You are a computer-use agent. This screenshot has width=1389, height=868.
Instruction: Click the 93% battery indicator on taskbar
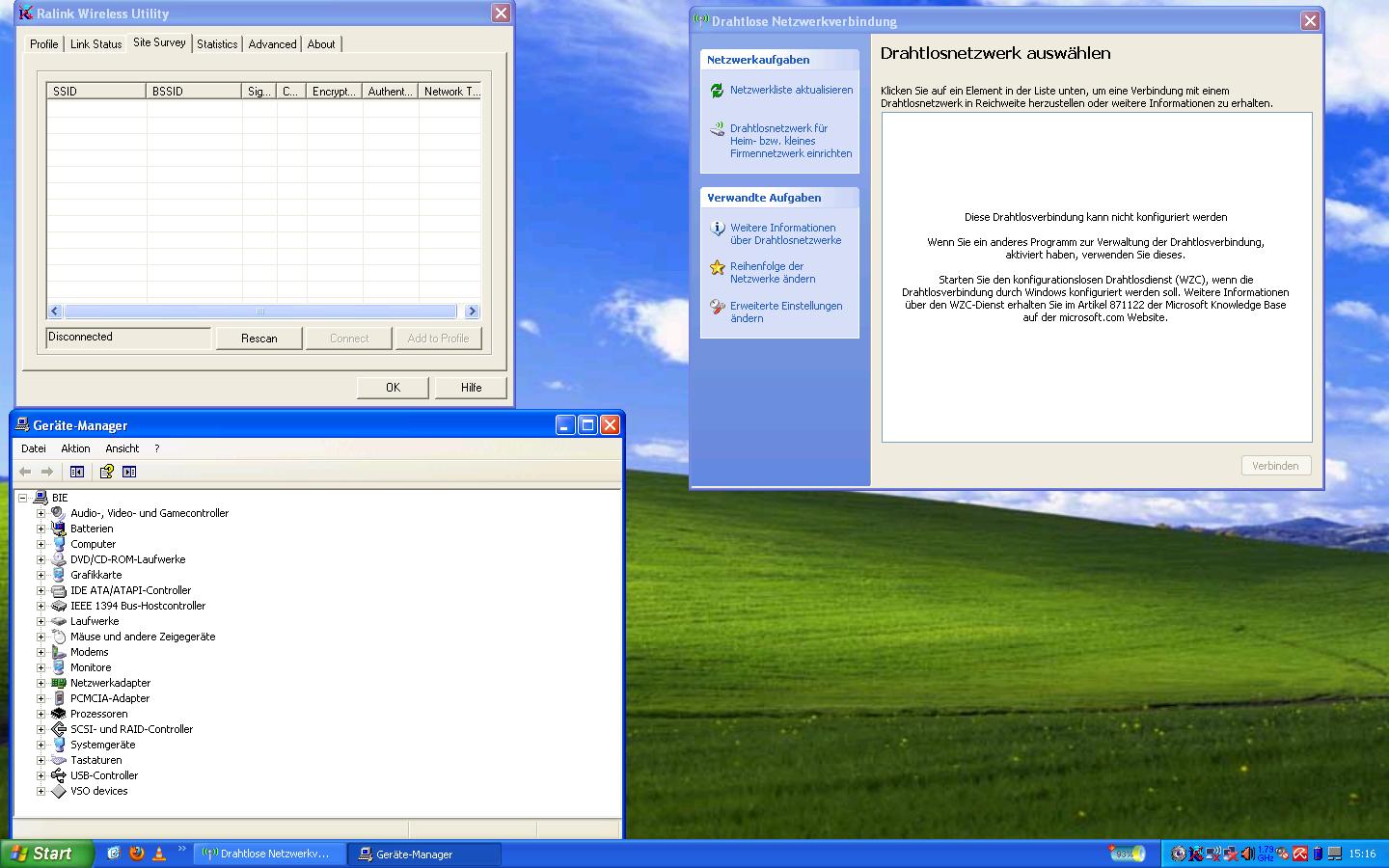pos(1127,854)
